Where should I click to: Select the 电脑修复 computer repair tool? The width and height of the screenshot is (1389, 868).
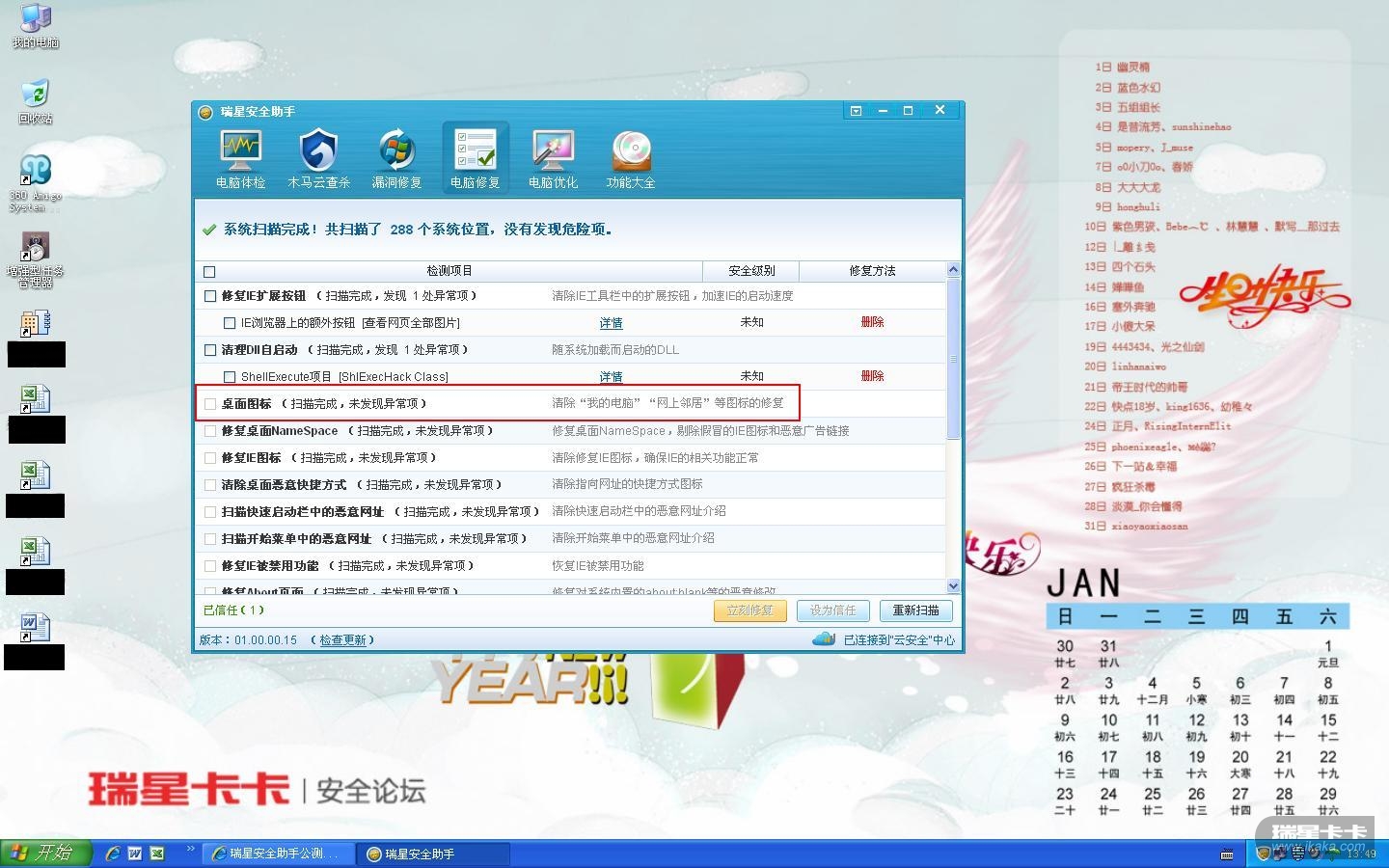coord(475,157)
